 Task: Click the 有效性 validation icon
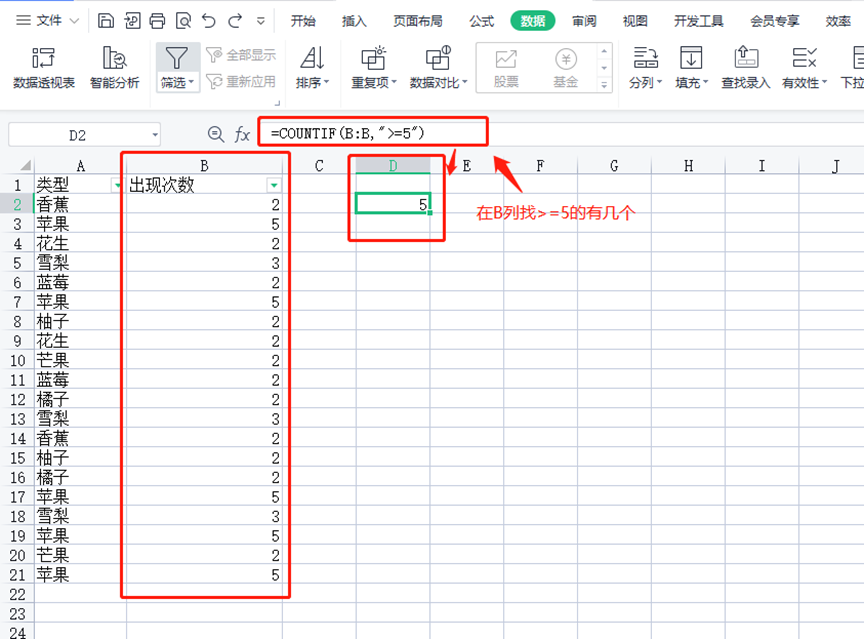pyautogui.click(x=804, y=57)
